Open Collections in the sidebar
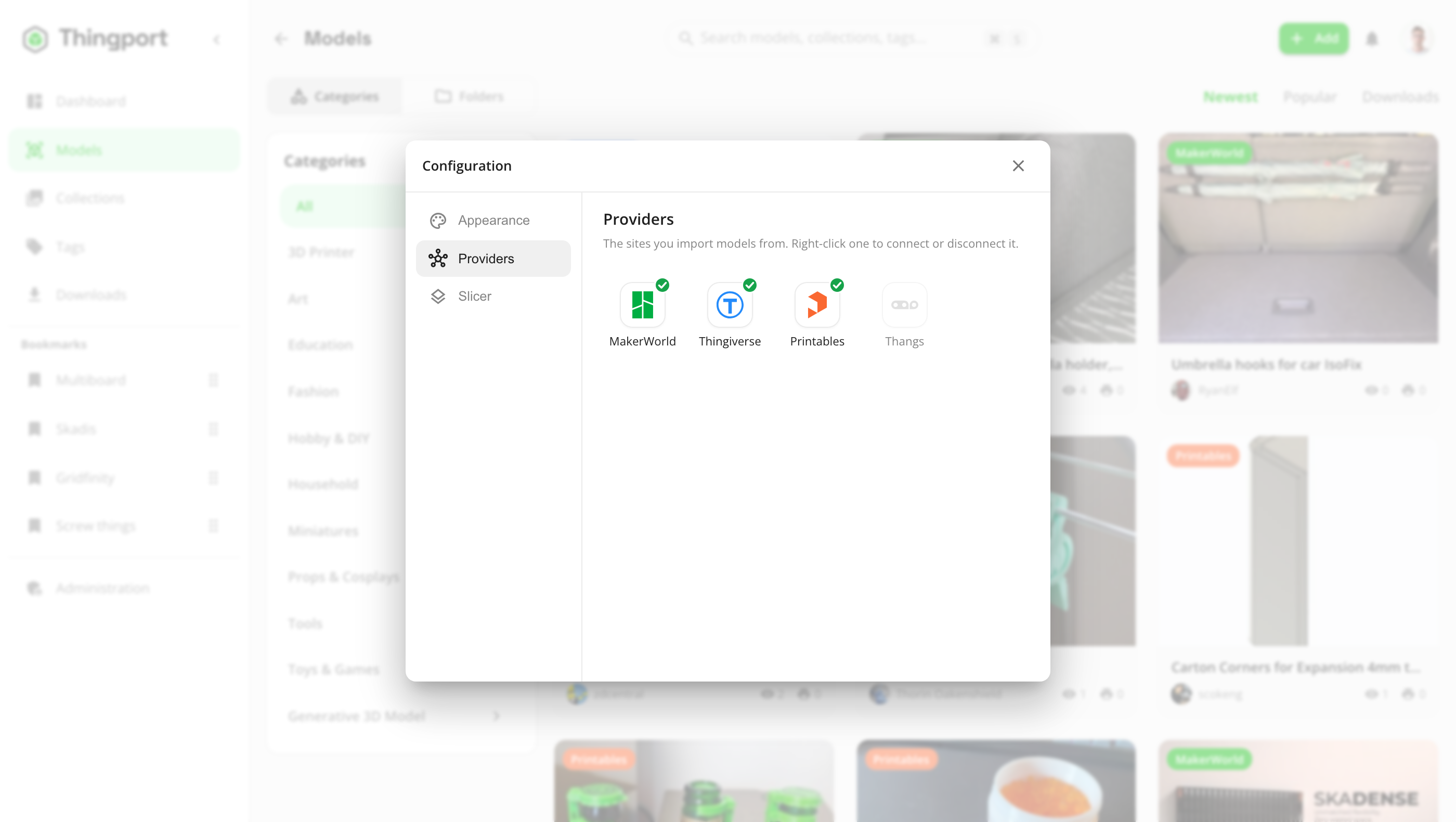This screenshot has width=1456, height=822. (x=124, y=198)
